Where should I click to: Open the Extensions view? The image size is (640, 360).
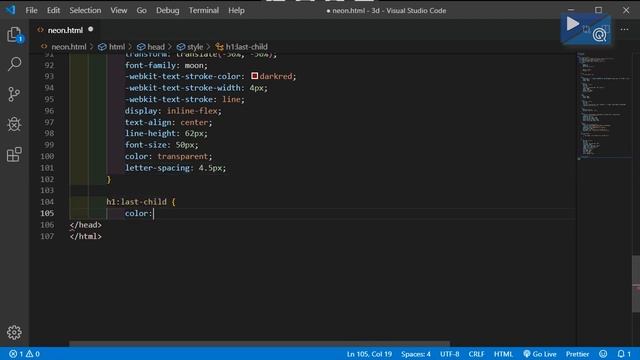(14, 154)
